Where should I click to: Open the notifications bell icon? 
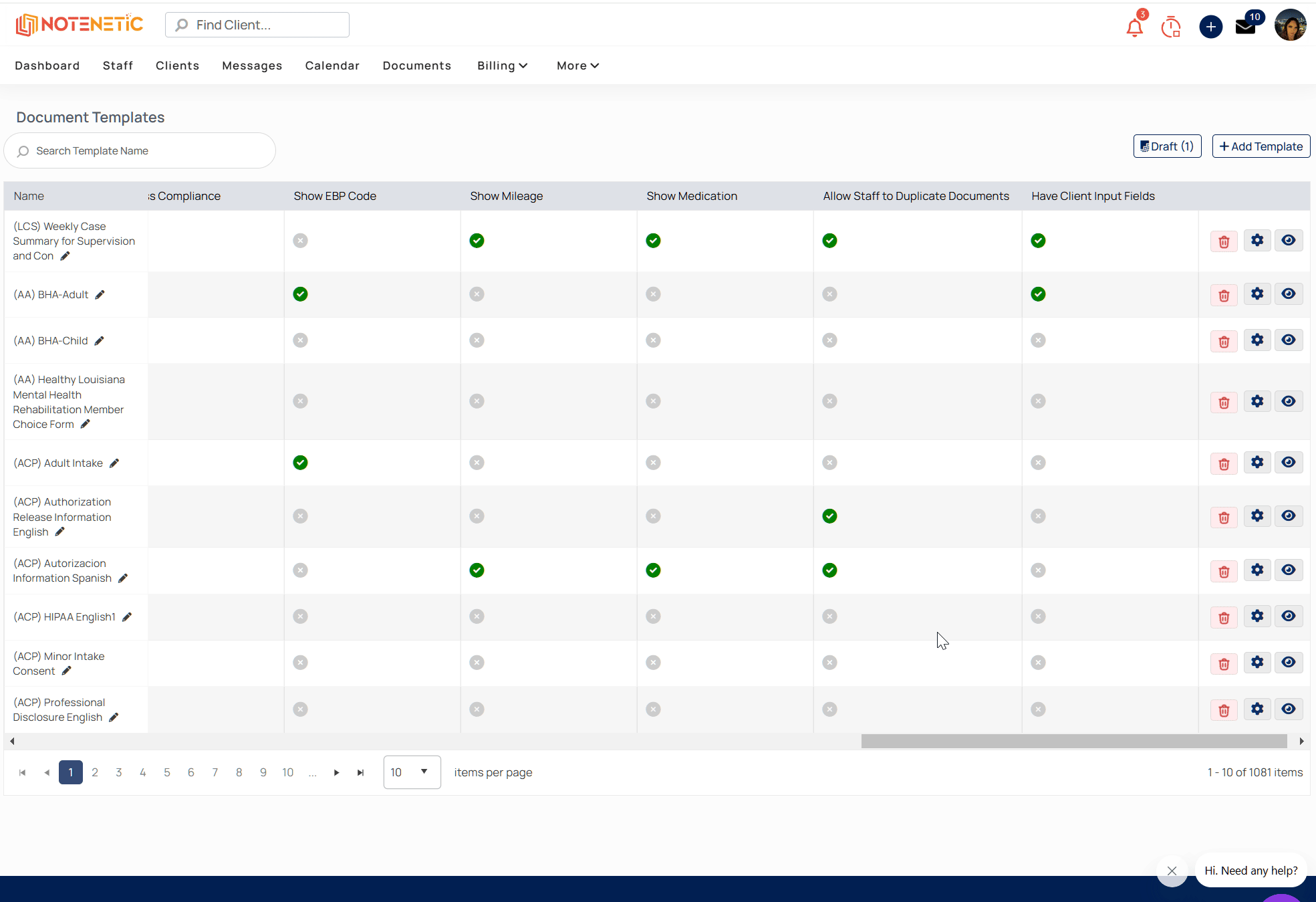click(1134, 27)
